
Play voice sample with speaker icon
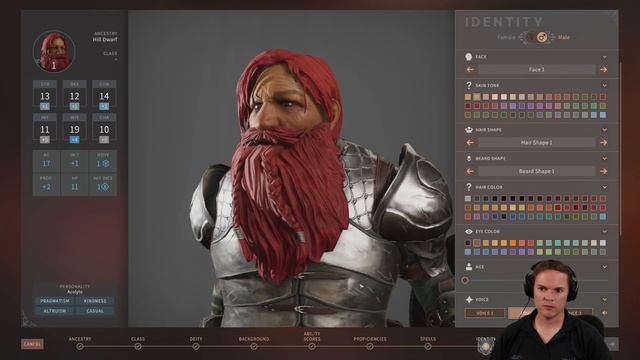[604, 313]
